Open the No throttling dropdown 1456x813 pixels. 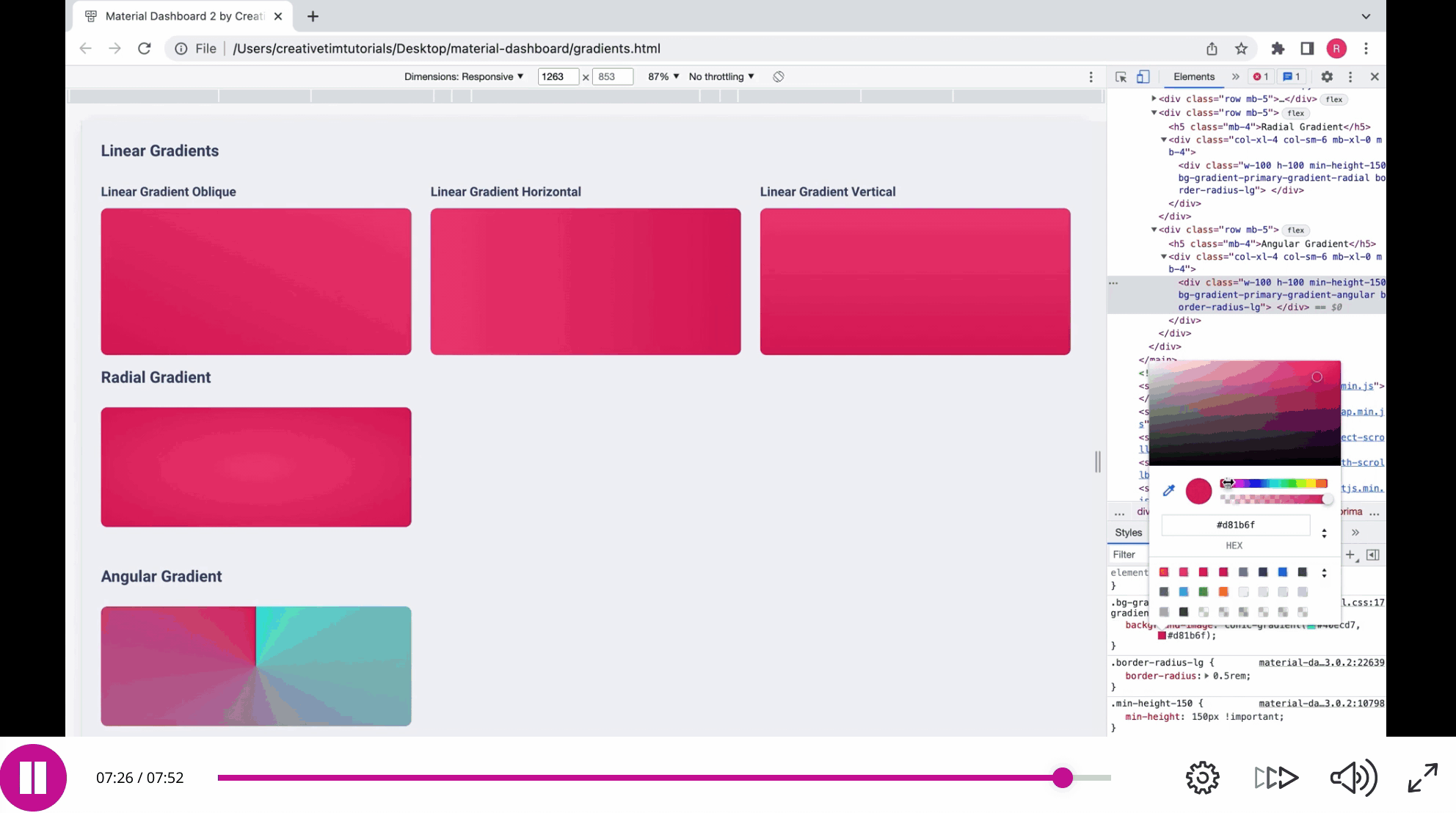721,76
